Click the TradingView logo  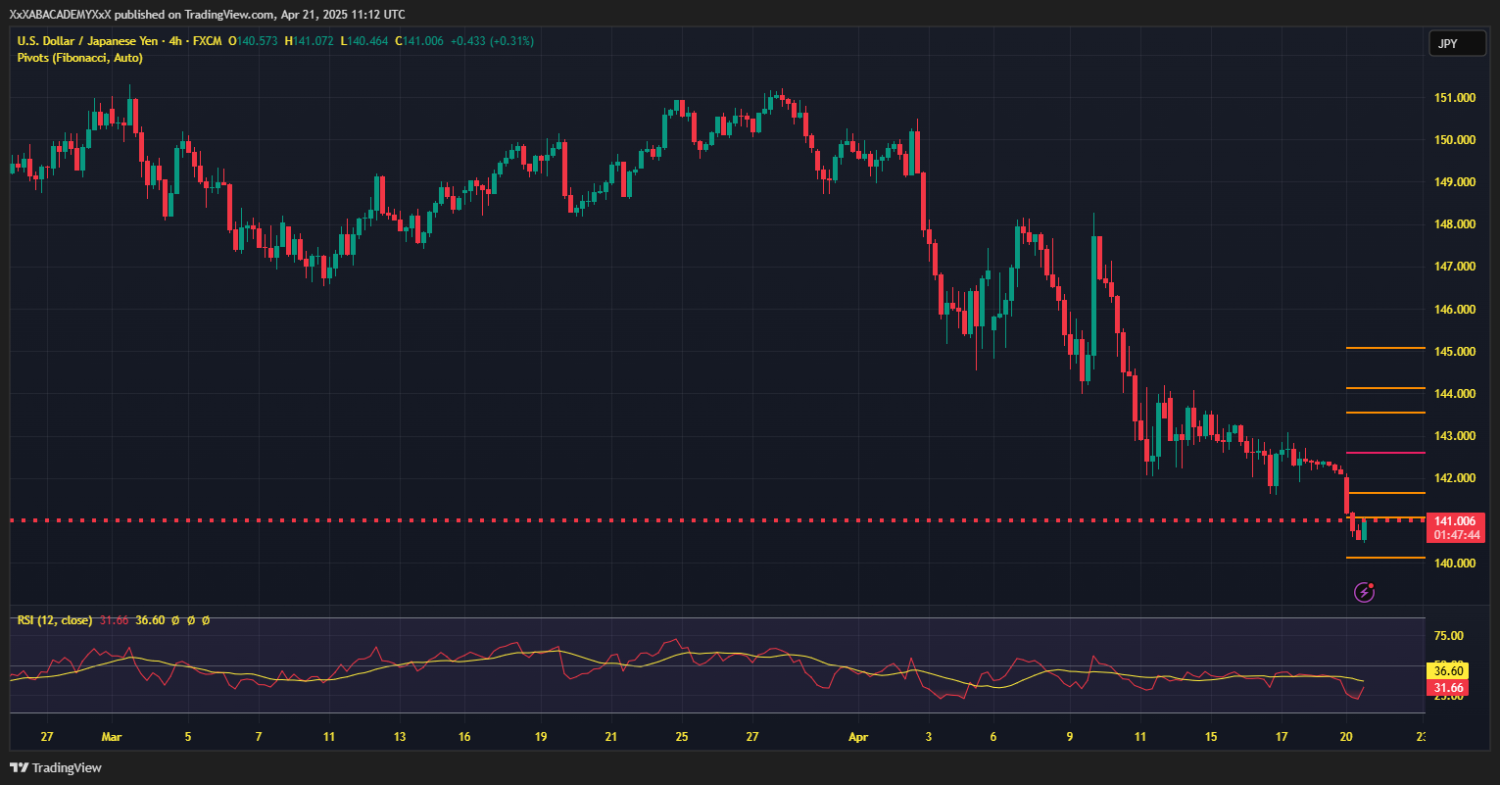tap(56, 768)
